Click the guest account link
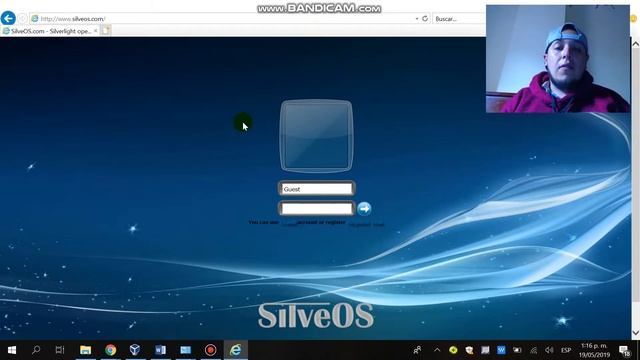 pos(289,223)
